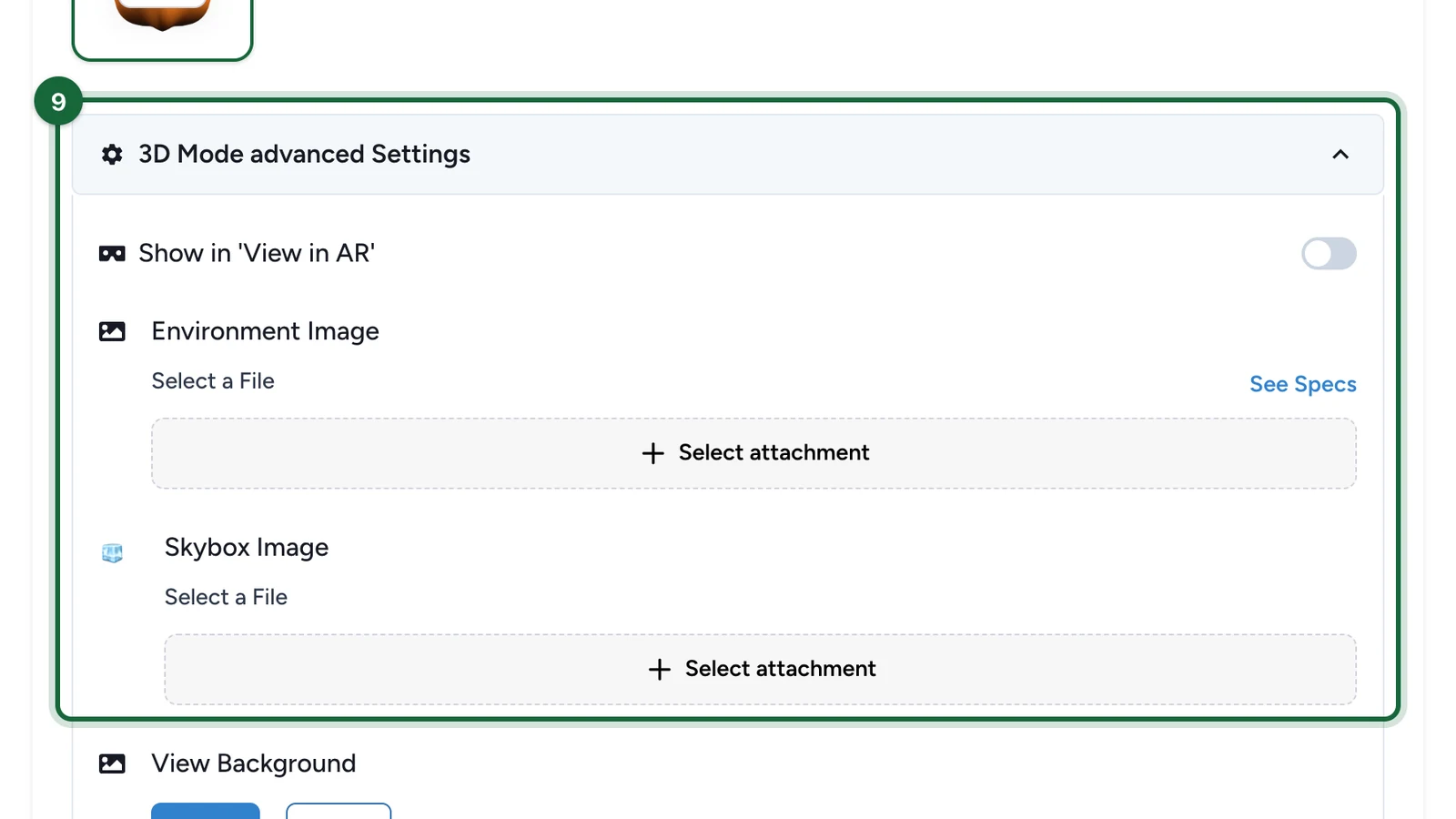Click the plus icon in Environment Image attachment
The height and width of the screenshot is (819, 1456).
[652, 453]
